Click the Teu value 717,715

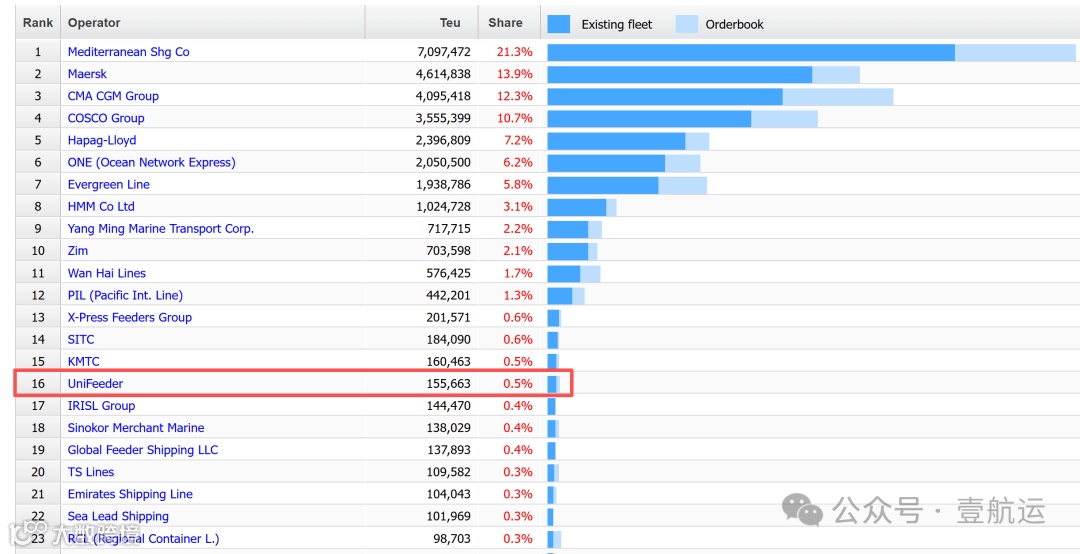[448, 228]
